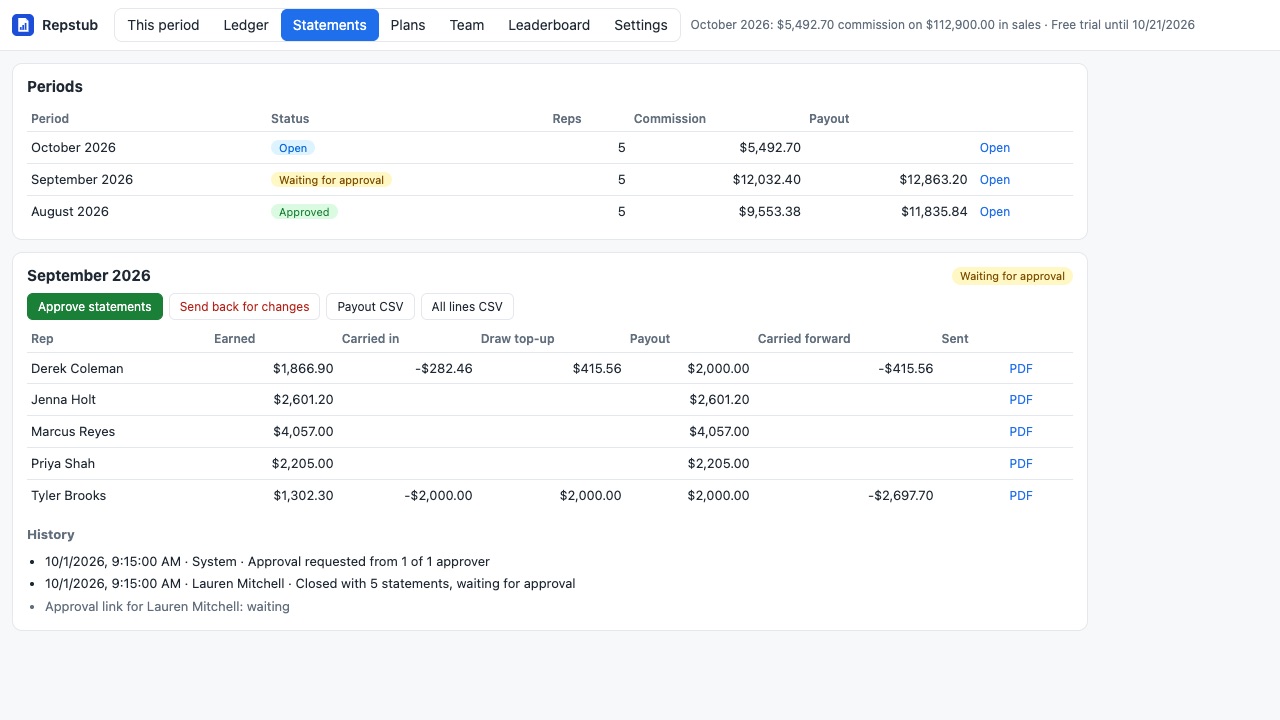Image resolution: width=1280 pixels, height=720 pixels.
Task: Open the This period tab
Action: point(163,25)
